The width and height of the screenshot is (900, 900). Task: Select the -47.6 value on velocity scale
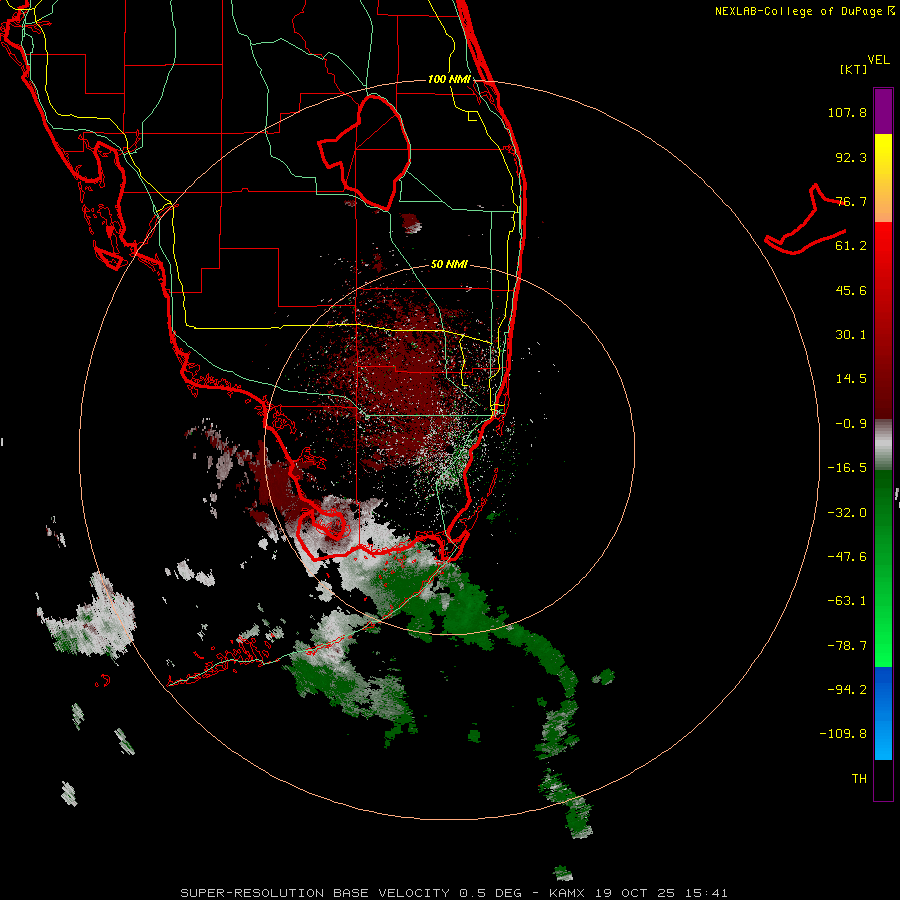coord(847,557)
